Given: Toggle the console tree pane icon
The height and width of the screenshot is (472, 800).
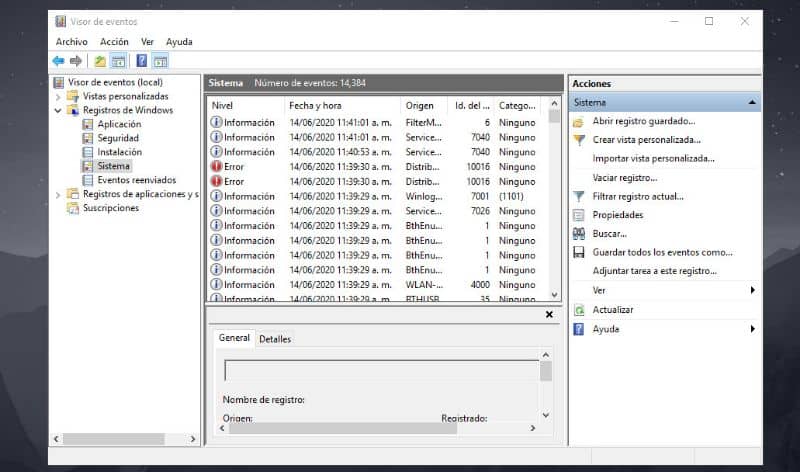Looking at the screenshot, I should click(x=118, y=61).
